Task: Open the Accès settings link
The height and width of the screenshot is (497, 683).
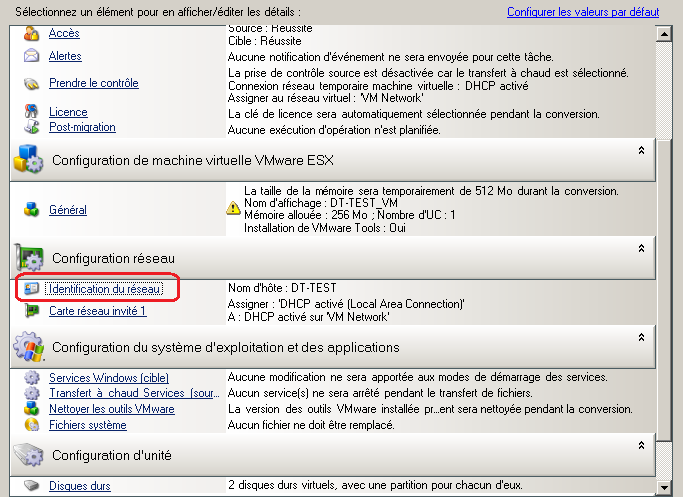Action: [x=64, y=33]
